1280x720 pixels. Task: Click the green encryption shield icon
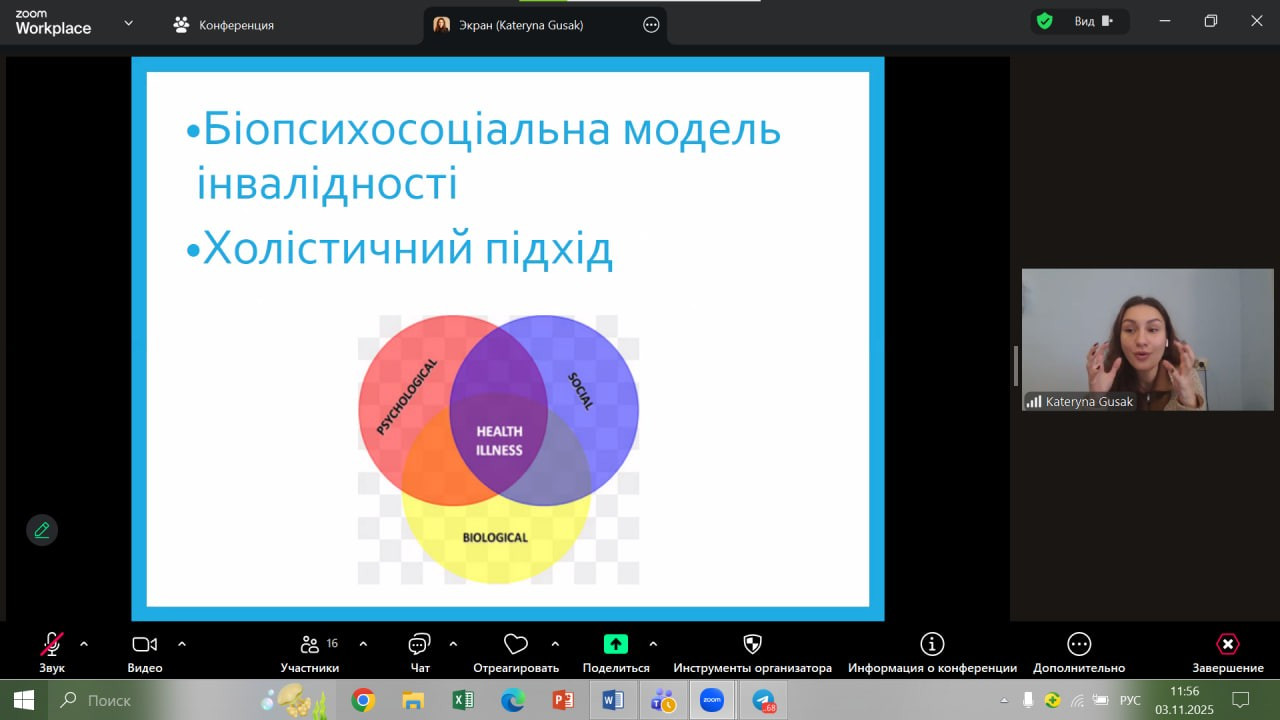[1045, 22]
